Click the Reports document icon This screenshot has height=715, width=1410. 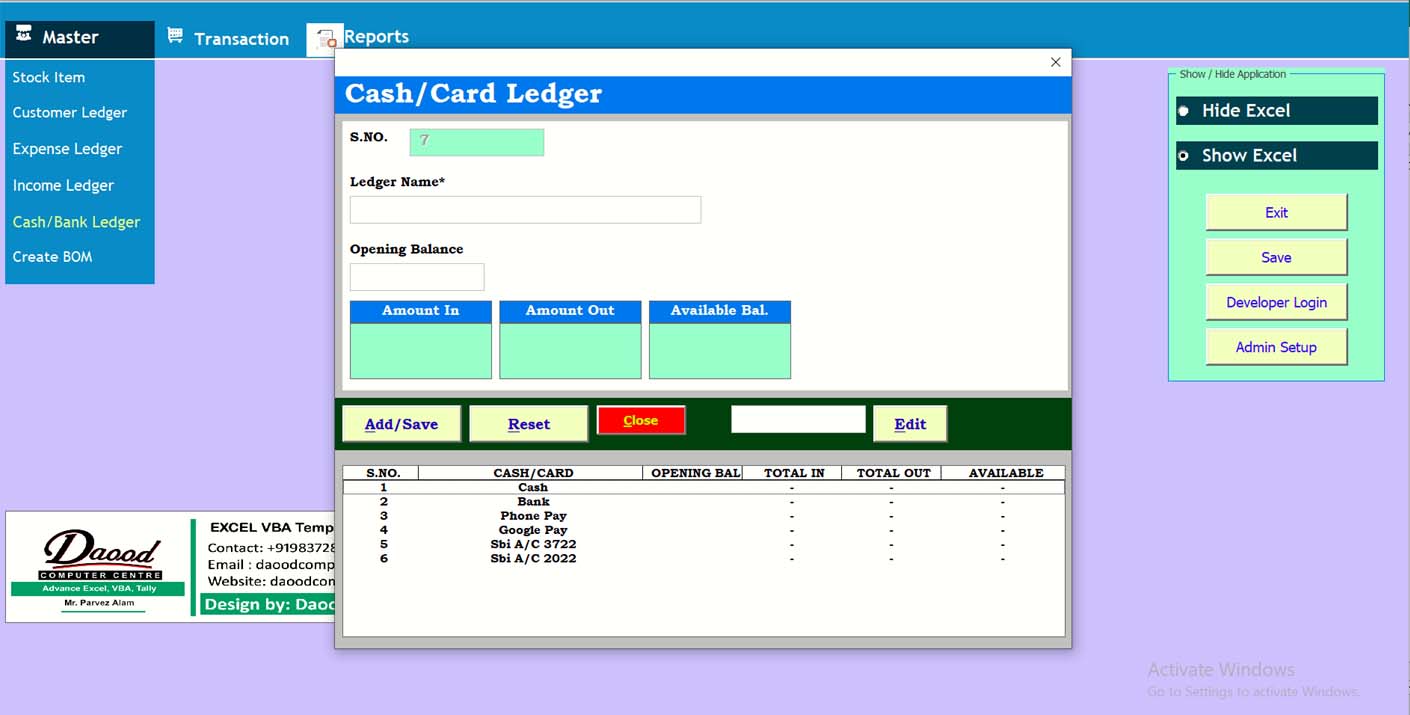325,39
